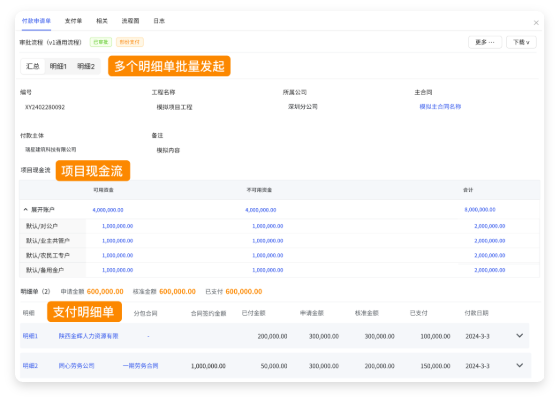
Task: Click the 同心劳务公司 payee link
Action: click(76, 366)
